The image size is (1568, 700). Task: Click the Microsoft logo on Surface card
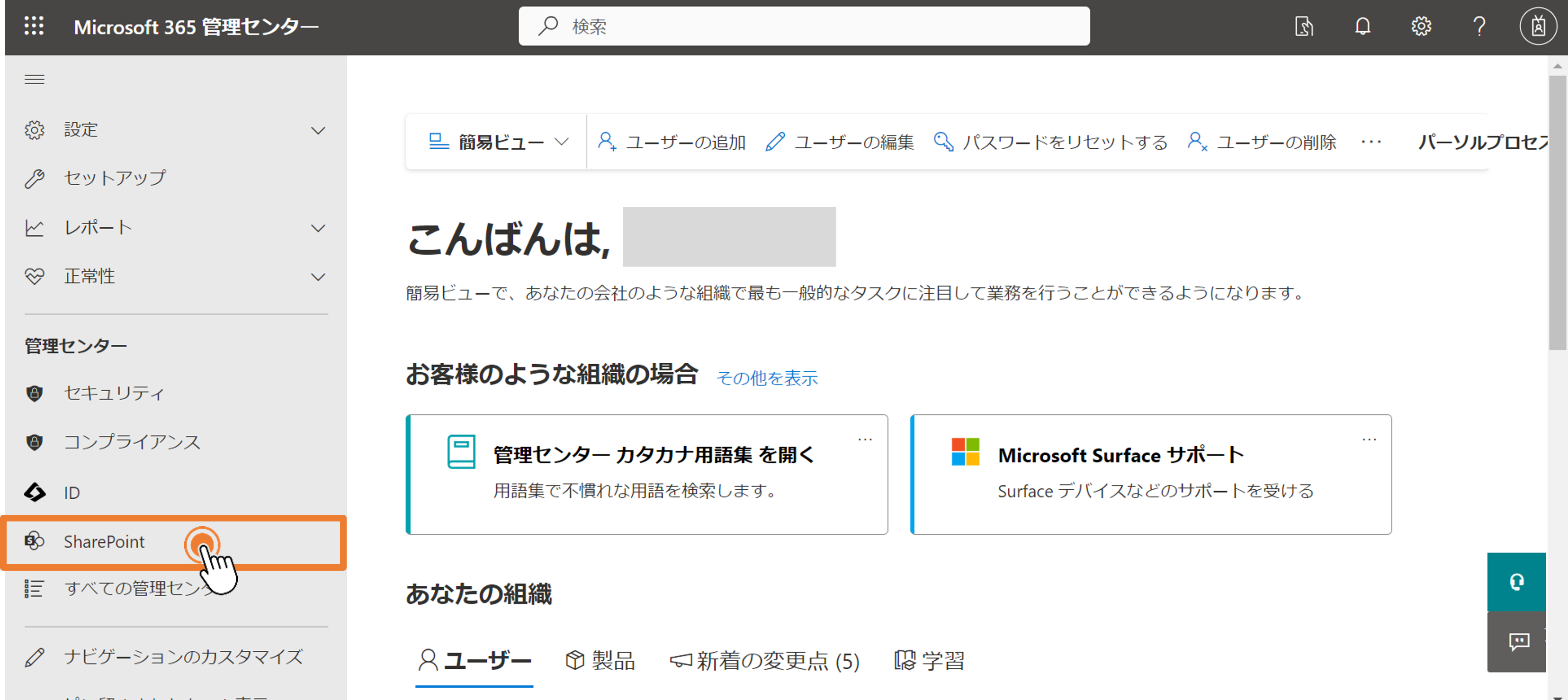pos(966,452)
